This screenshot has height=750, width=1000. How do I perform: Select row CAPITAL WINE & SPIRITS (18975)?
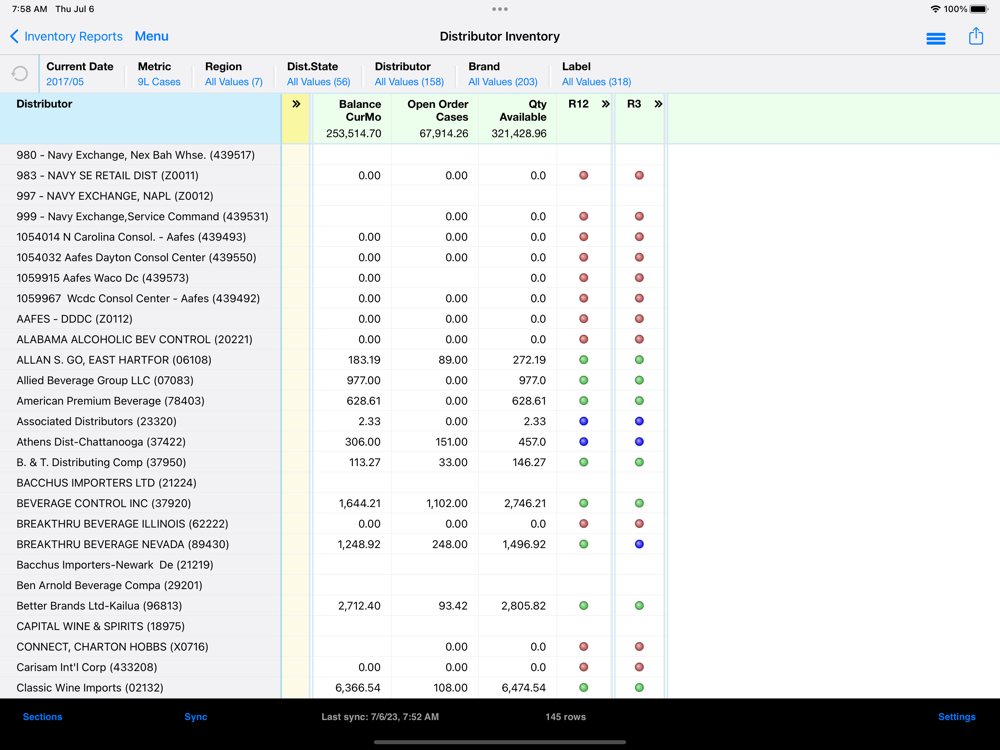(140, 626)
